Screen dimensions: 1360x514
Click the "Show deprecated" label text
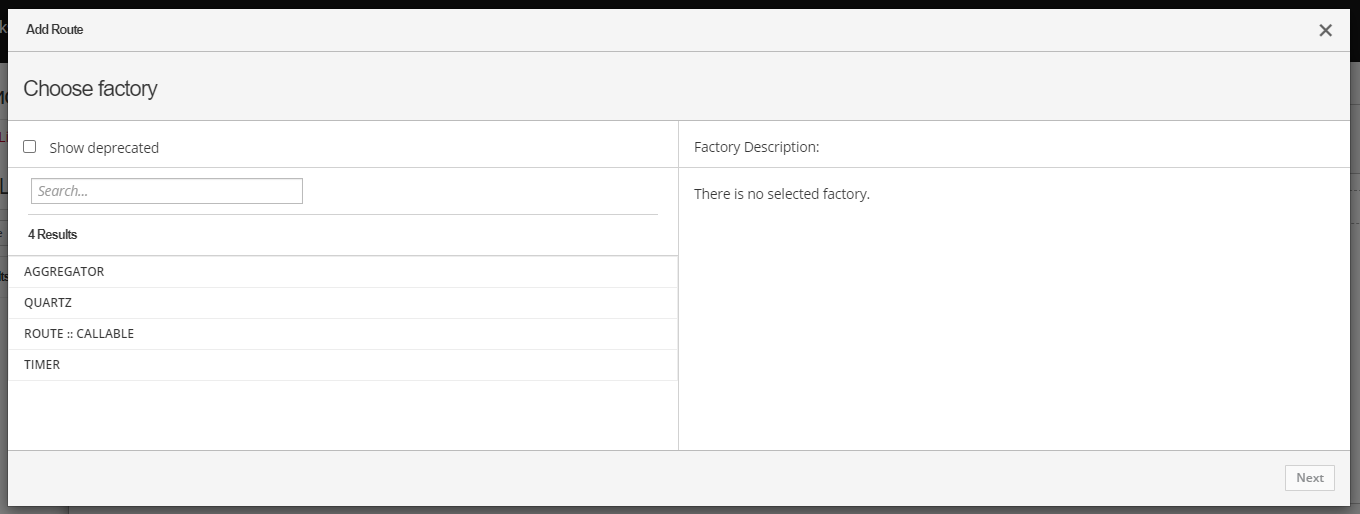point(104,148)
